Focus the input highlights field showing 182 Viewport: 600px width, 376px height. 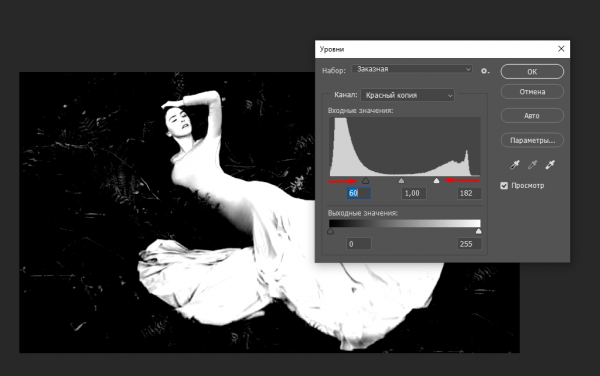[470, 193]
